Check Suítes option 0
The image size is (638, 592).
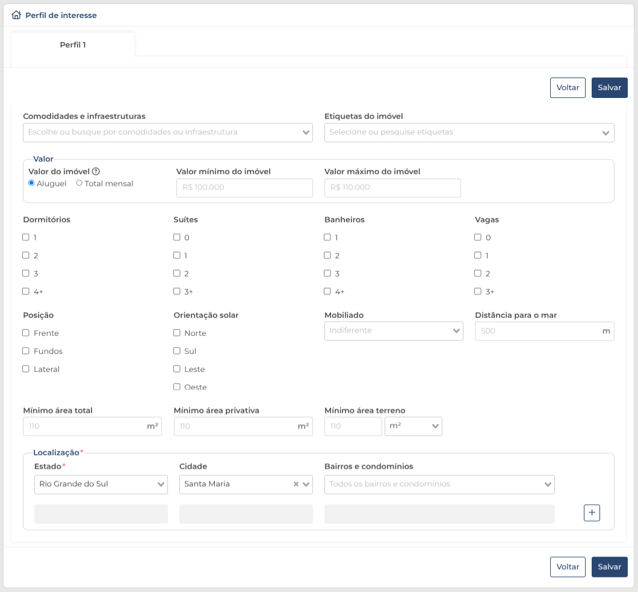[177, 237]
